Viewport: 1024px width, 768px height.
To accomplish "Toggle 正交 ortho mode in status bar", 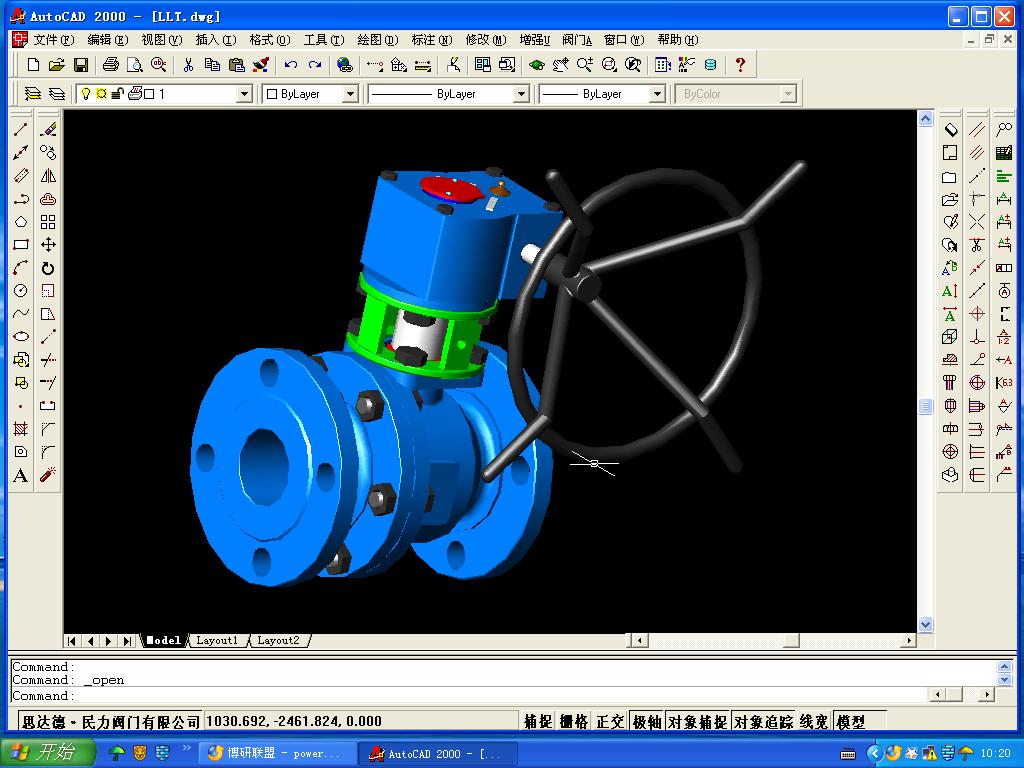I will click(x=611, y=721).
